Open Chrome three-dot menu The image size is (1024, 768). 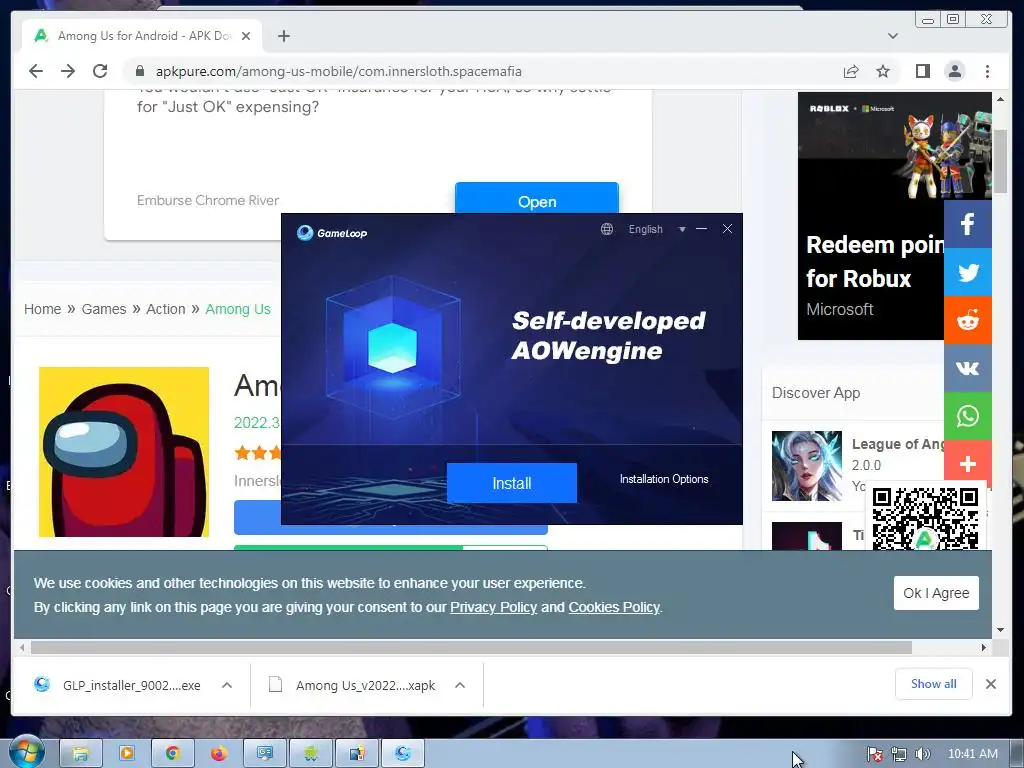tap(987, 71)
